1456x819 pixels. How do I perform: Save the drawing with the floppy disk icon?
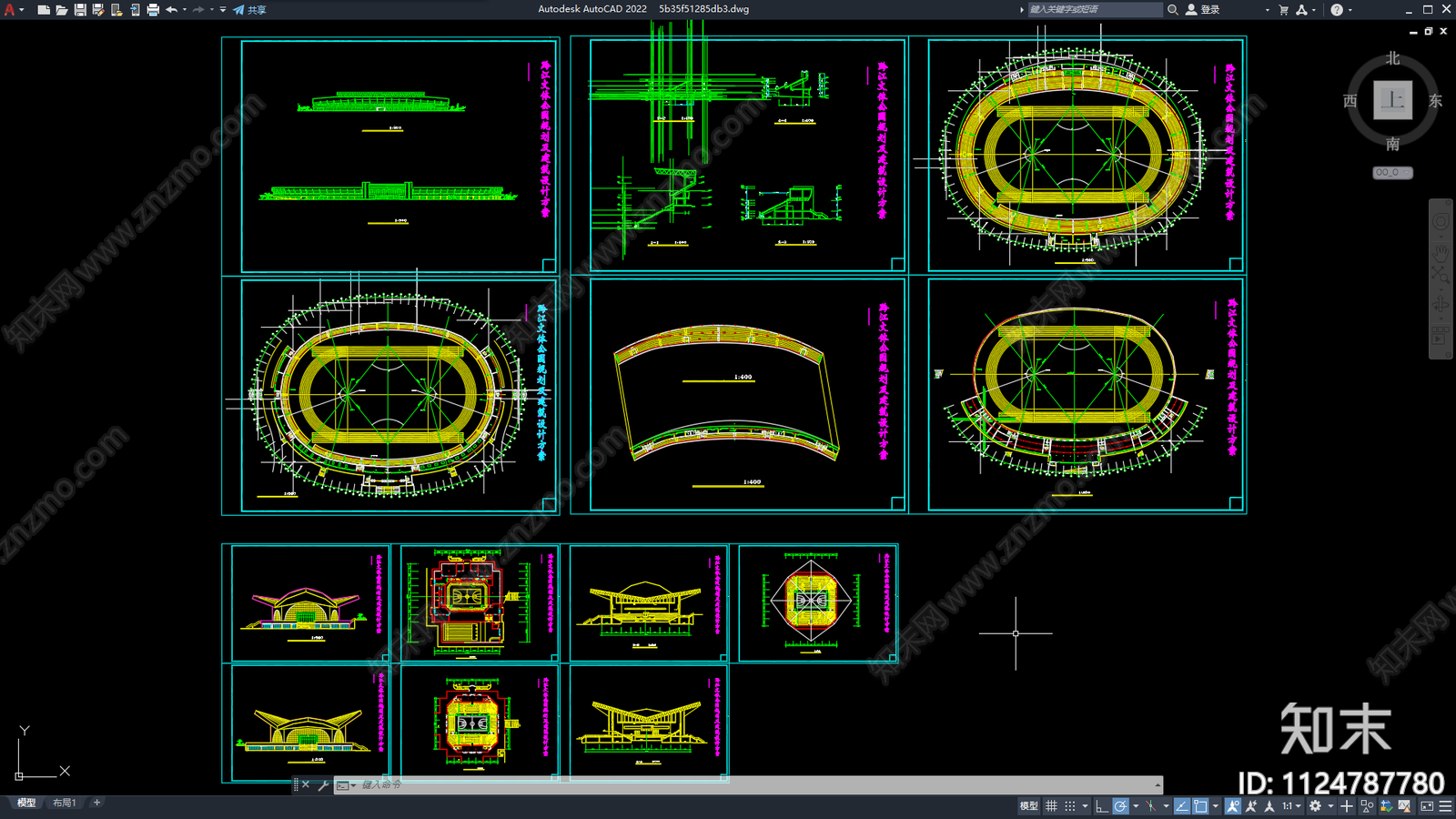click(80, 10)
